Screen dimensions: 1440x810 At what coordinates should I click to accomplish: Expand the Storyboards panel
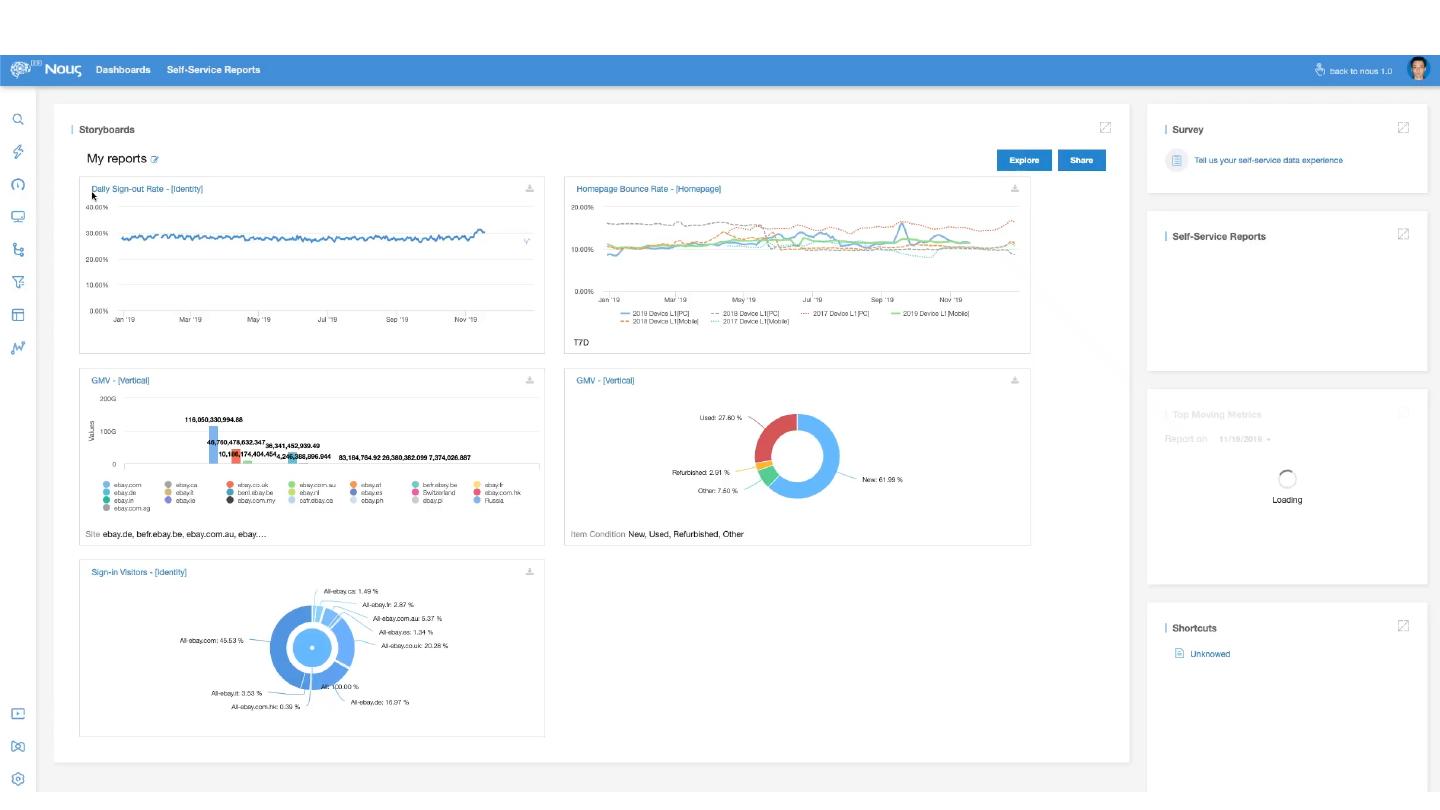tap(1105, 128)
